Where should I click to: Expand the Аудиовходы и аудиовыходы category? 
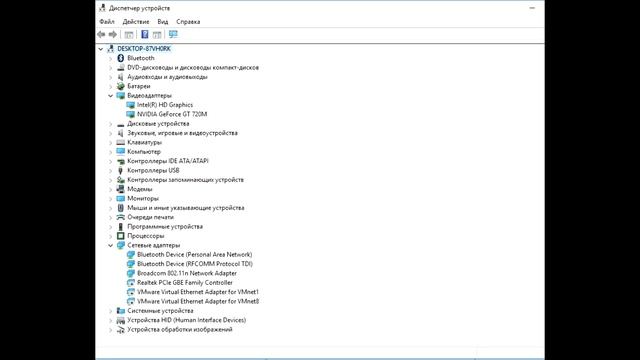[111, 77]
